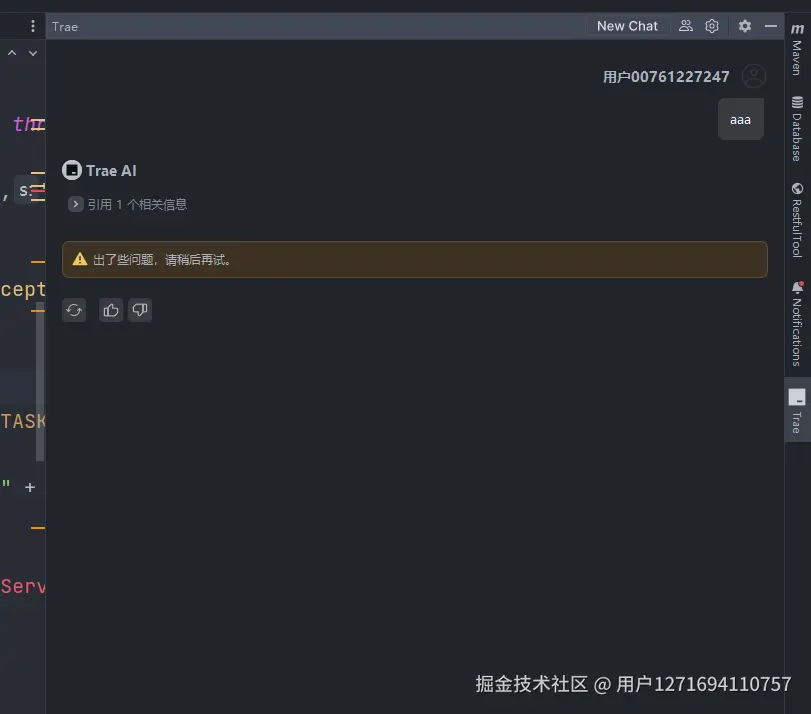The width and height of the screenshot is (811, 714).
Task: Click the Trae AI avatar icon
Action: pyautogui.click(x=71, y=169)
